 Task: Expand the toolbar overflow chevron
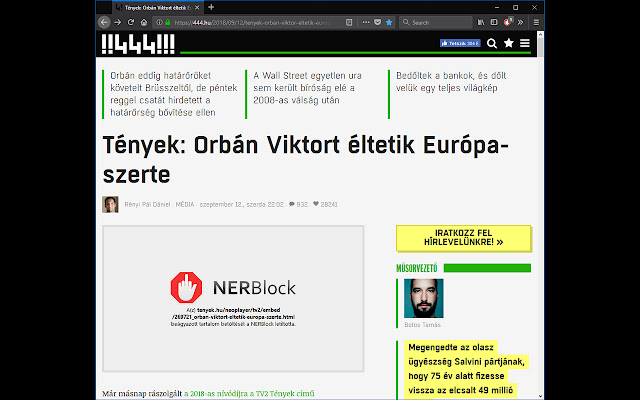[x=520, y=22]
